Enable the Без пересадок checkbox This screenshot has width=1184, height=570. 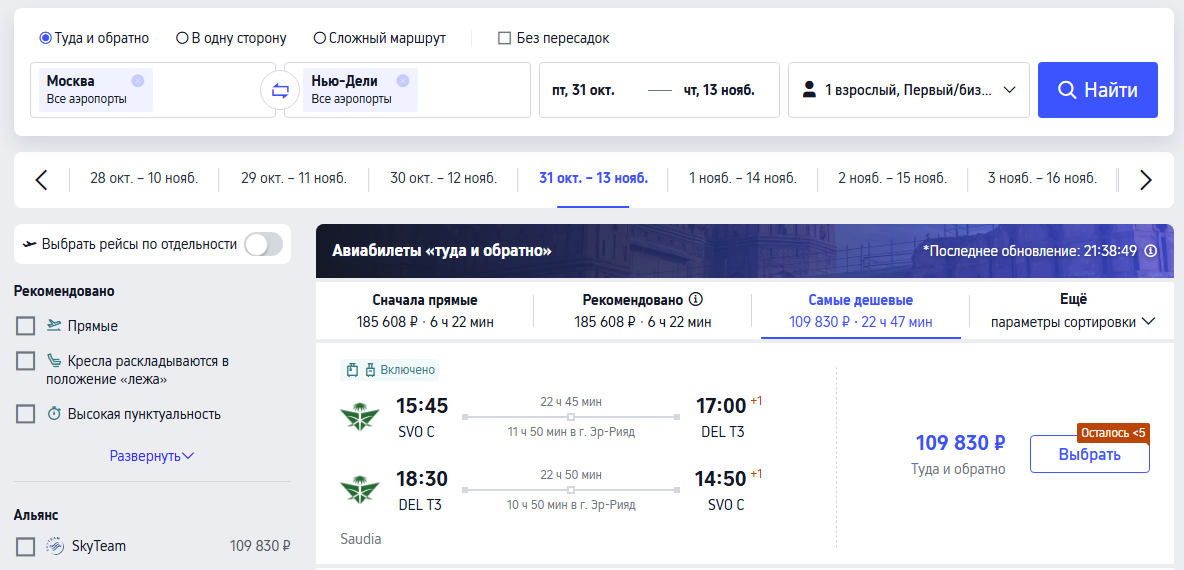(x=504, y=38)
